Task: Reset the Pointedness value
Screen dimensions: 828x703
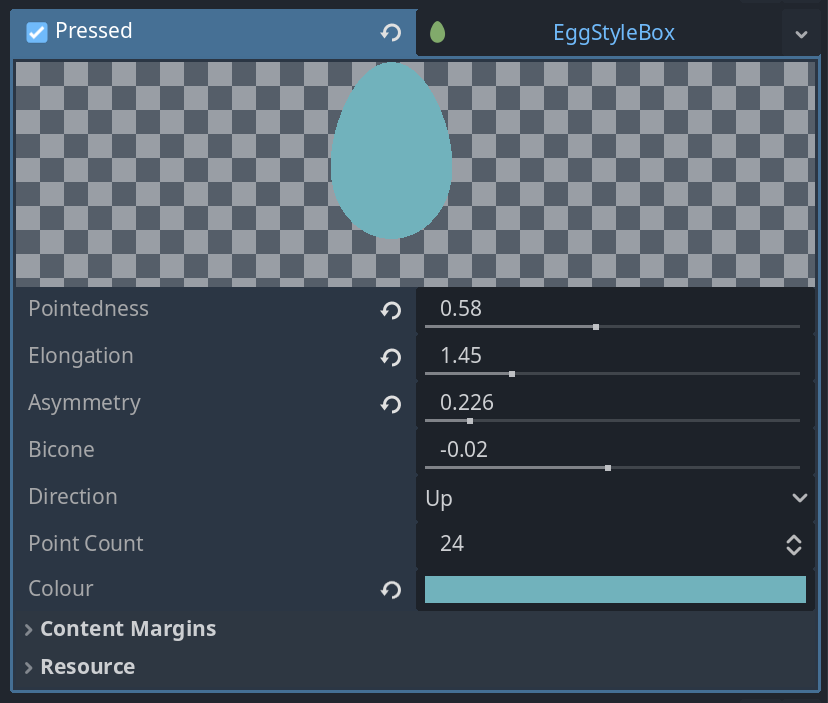Action: [391, 310]
